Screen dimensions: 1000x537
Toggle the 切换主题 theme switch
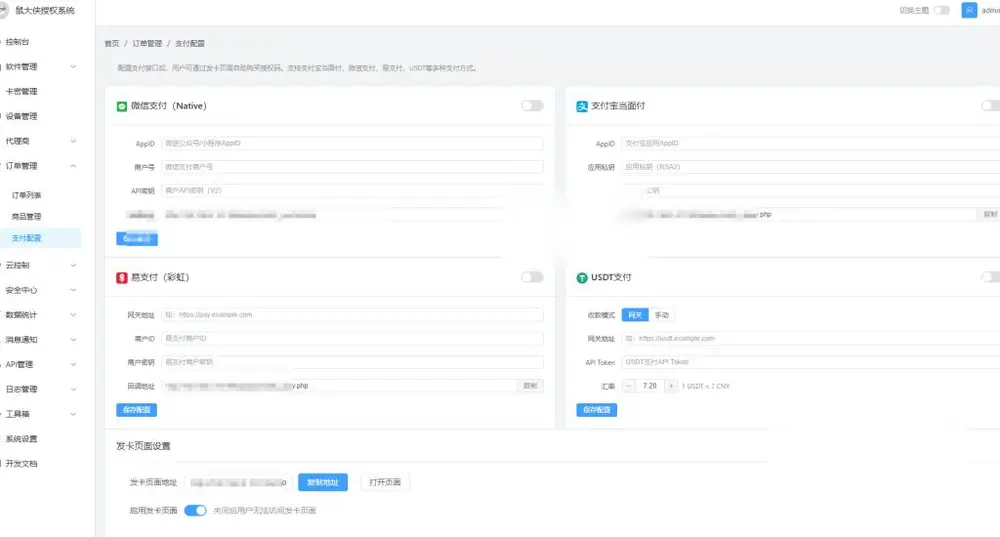click(x=941, y=10)
